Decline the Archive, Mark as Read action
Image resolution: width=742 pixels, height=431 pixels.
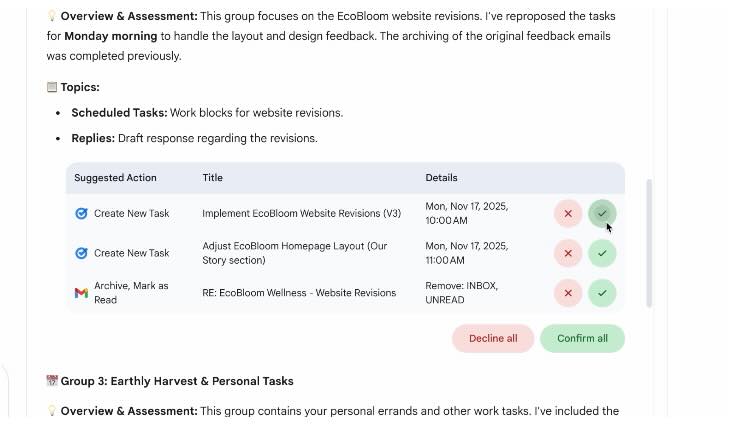point(568,293)
